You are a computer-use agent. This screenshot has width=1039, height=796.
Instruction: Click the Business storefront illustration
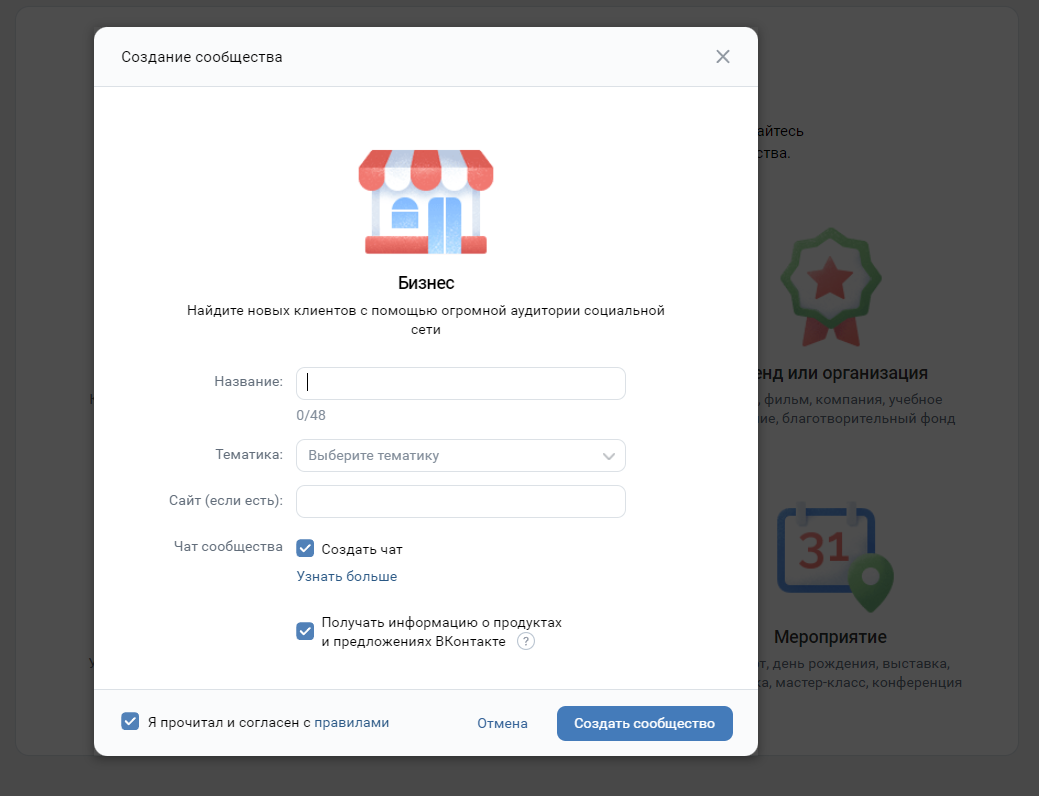click(426, 202)
